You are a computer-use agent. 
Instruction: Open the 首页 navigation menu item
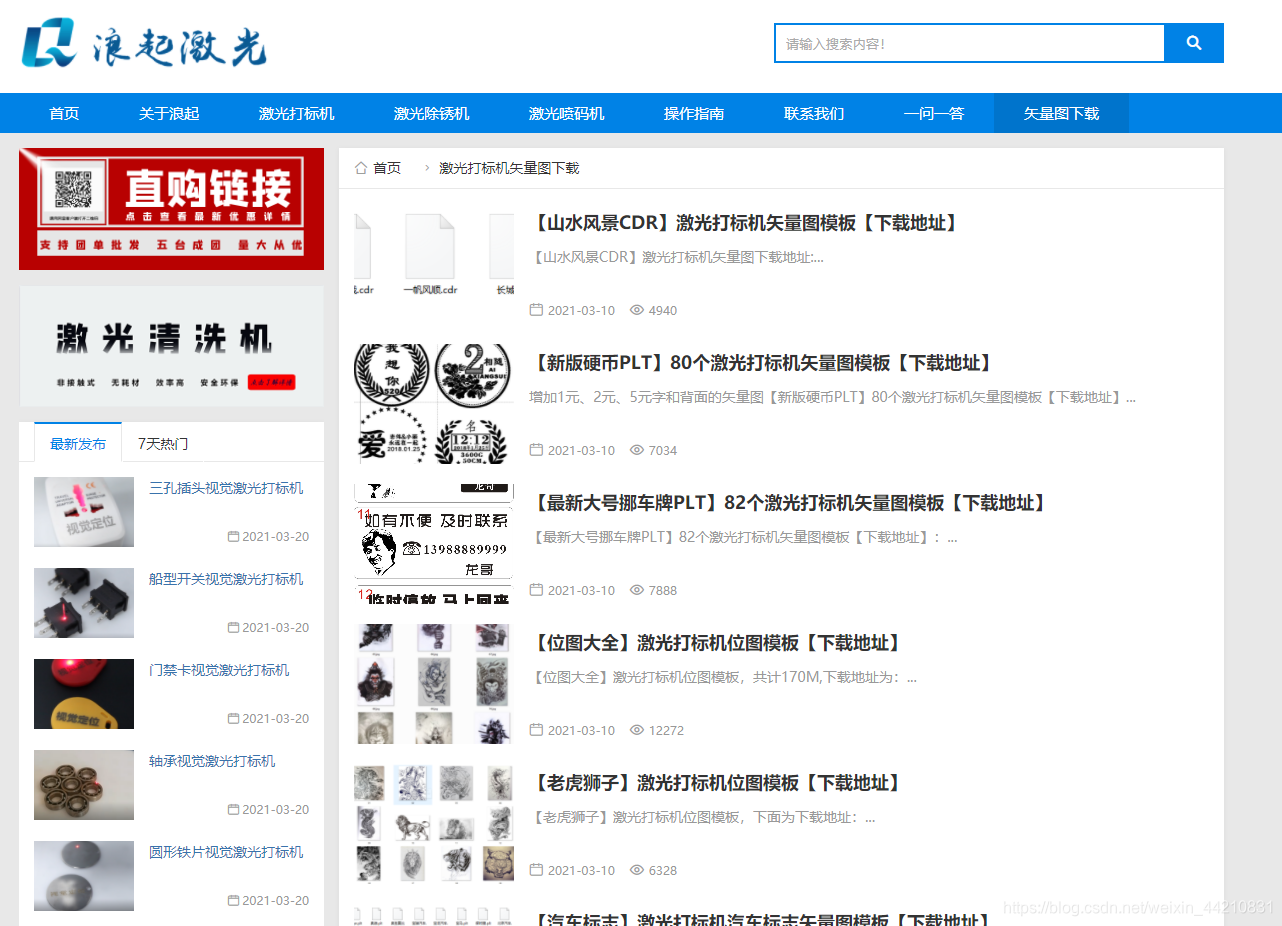pyautogui.click(x=64, y=113)
